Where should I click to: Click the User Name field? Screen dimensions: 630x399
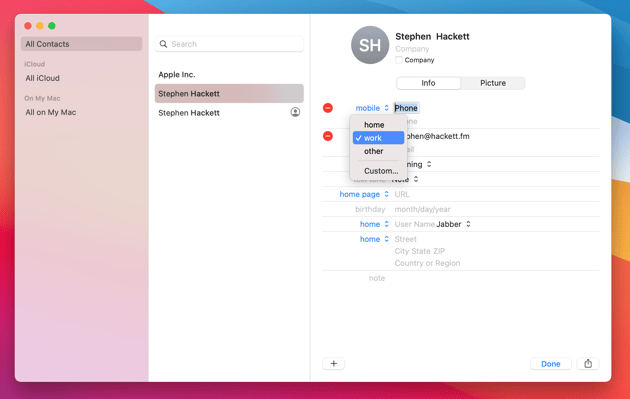(414, 224)
